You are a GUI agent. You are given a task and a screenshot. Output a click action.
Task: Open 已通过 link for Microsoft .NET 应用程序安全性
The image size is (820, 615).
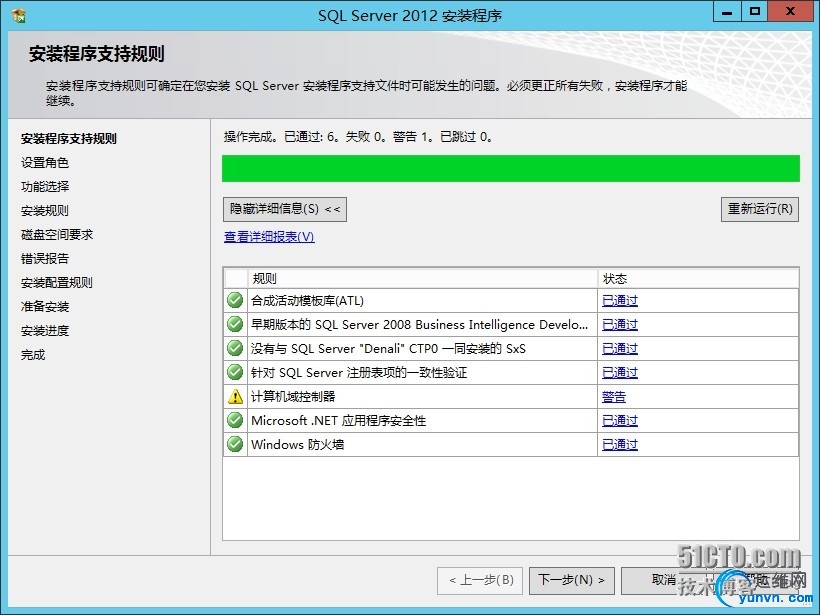point(620,420)
